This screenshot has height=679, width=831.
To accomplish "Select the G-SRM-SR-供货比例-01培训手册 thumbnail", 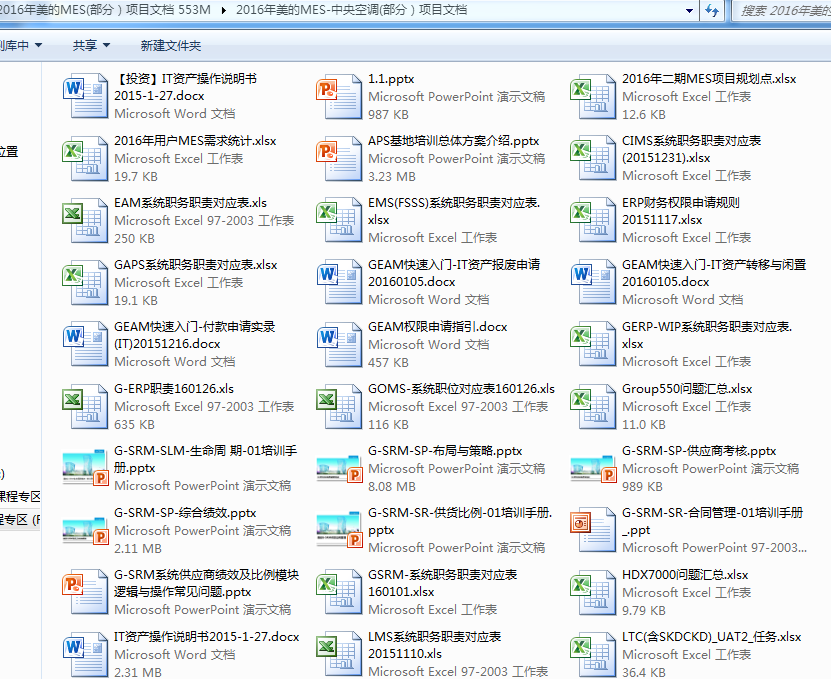I will coord(339,531).
